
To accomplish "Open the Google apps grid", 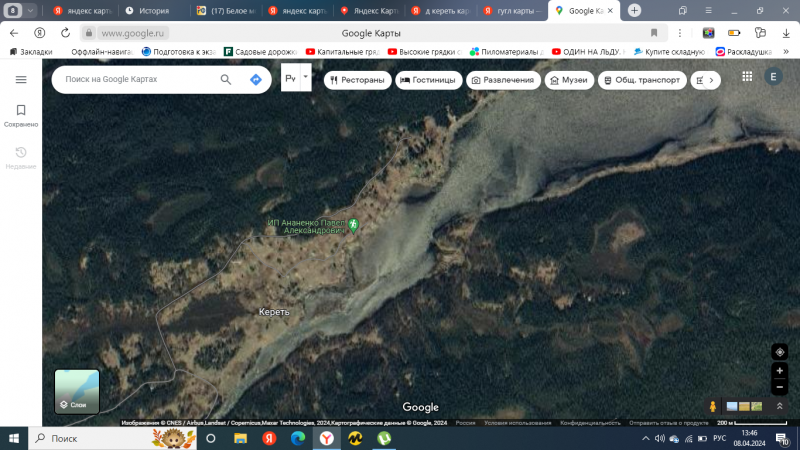I will point(747,77).
